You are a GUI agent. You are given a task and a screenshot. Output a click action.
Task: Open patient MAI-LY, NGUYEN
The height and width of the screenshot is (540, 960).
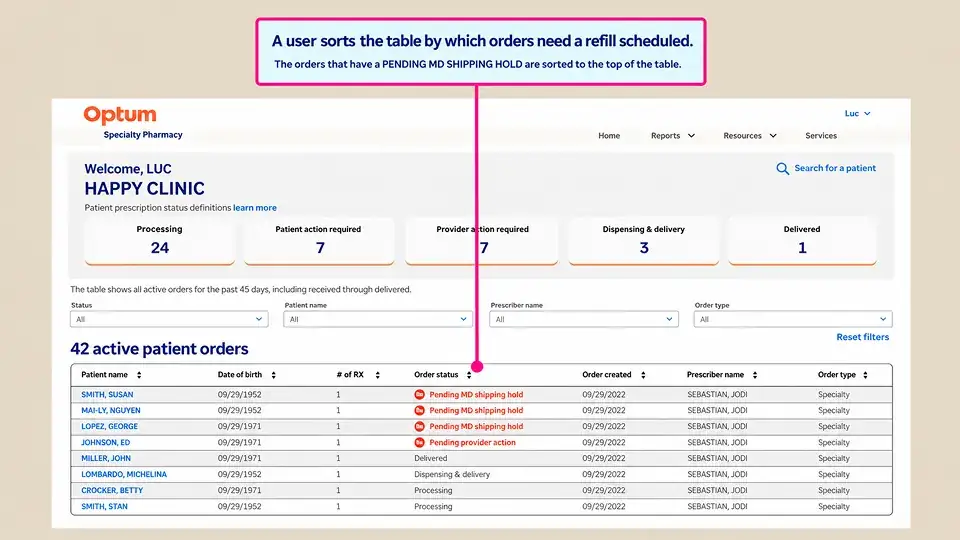[x=111, y=410]
